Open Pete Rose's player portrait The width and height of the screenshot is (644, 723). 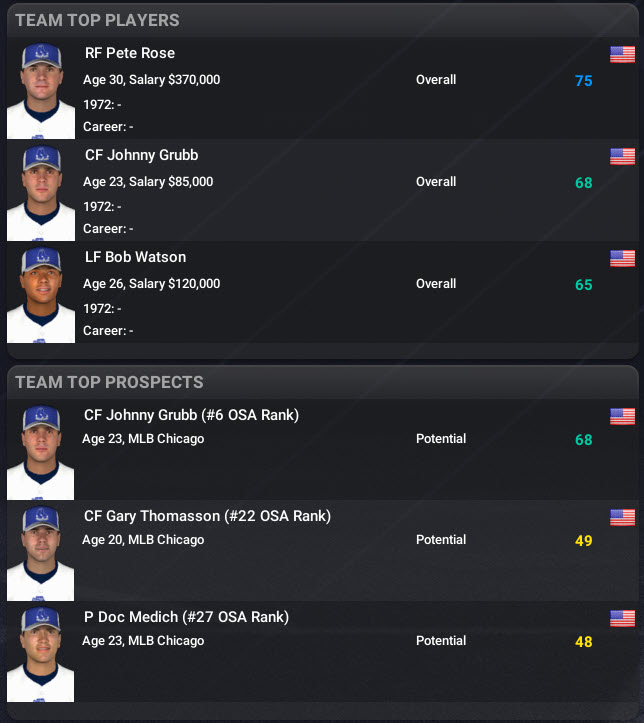(41, 90)
